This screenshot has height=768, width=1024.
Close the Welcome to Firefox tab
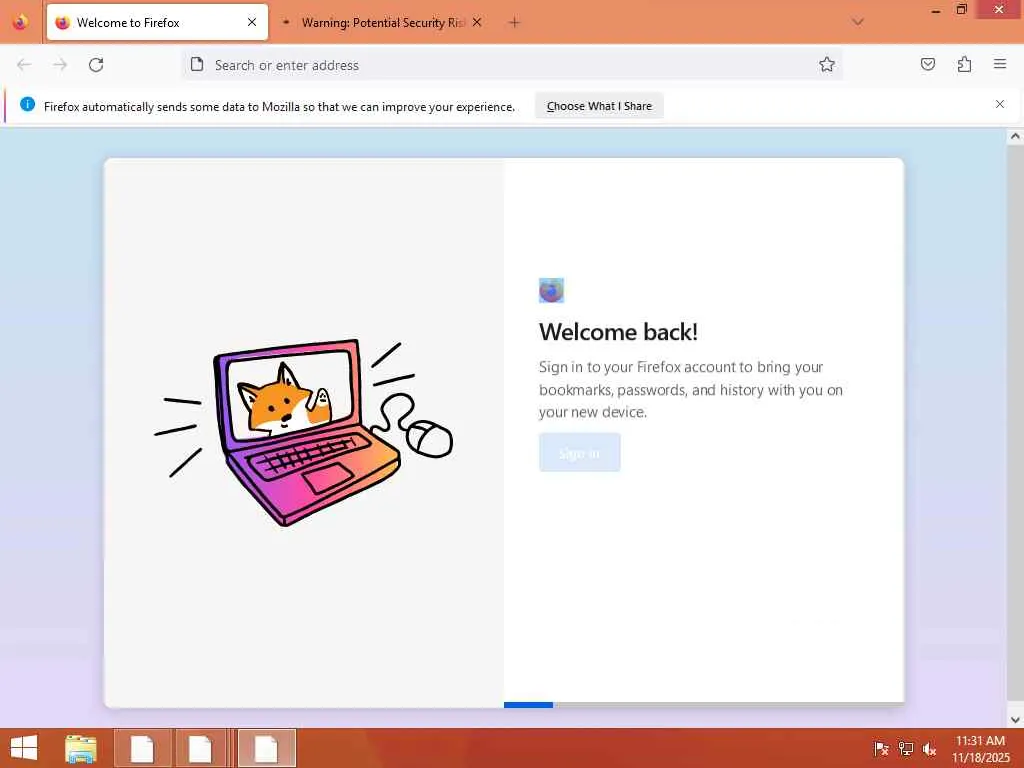point(251,22)
